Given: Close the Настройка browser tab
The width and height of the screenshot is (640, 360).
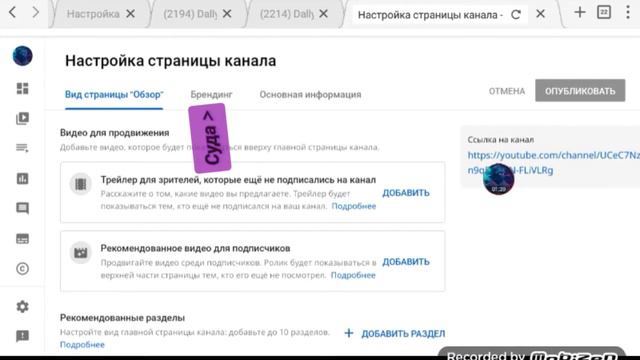Looking at the screenshot, I should (x=131, y=14).
